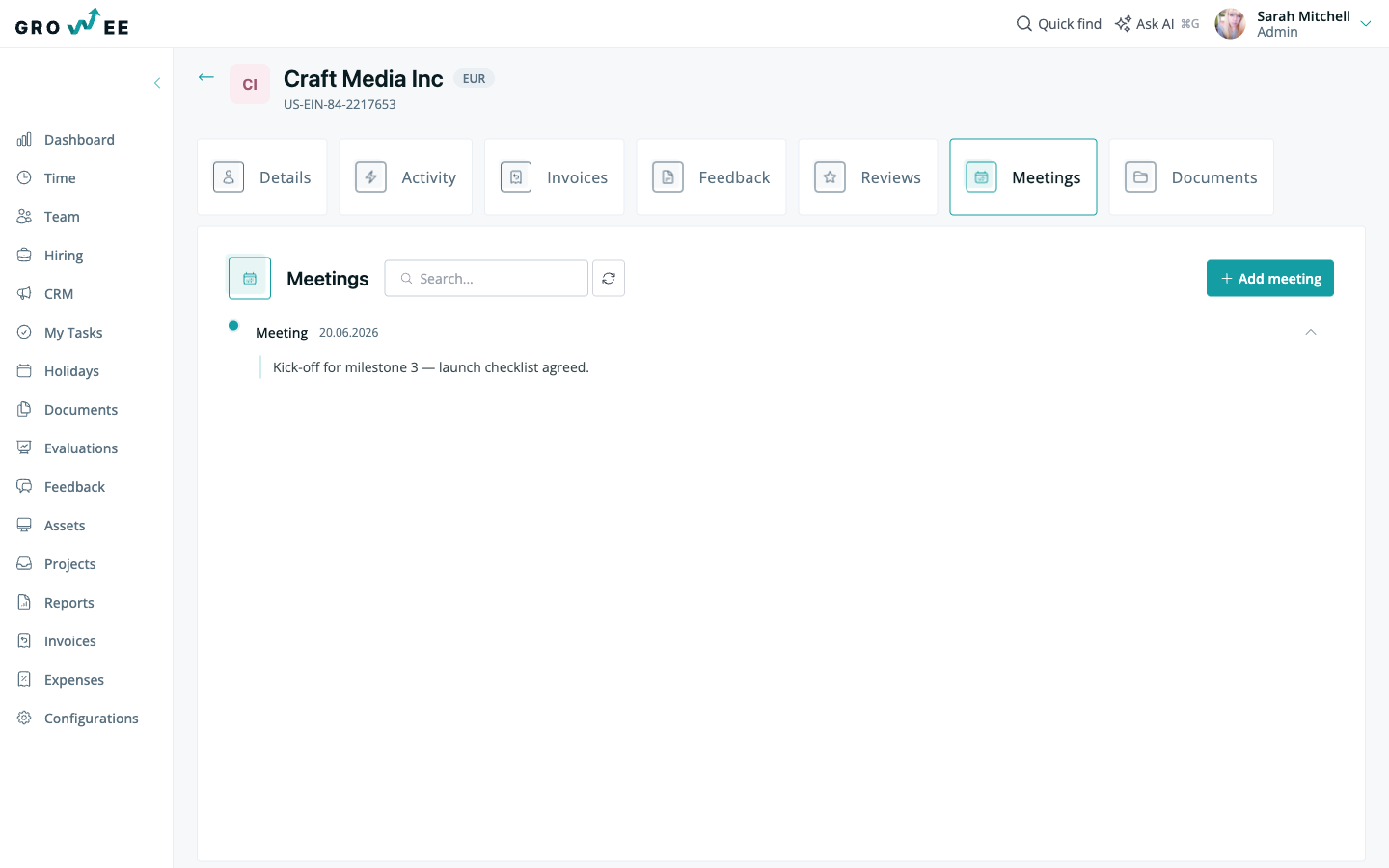Click the Add meeting button
Viewport: 1389px width, 868px height.
click(x=1270, y=279)
